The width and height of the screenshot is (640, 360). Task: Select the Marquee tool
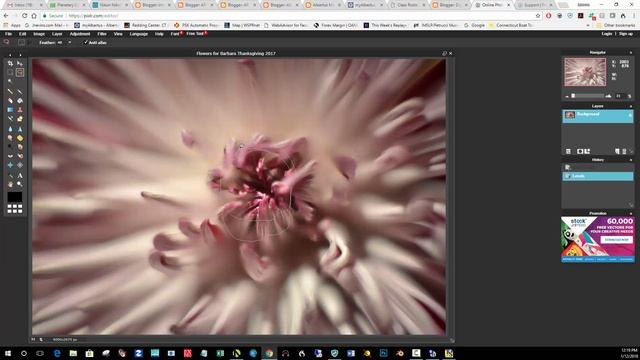click(x=10, y=73)
